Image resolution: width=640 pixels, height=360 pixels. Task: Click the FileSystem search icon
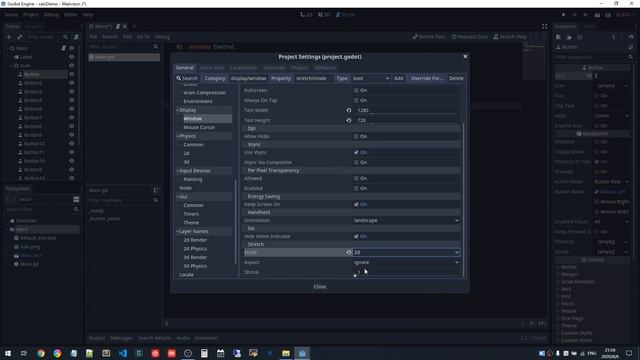pos(76,209)
